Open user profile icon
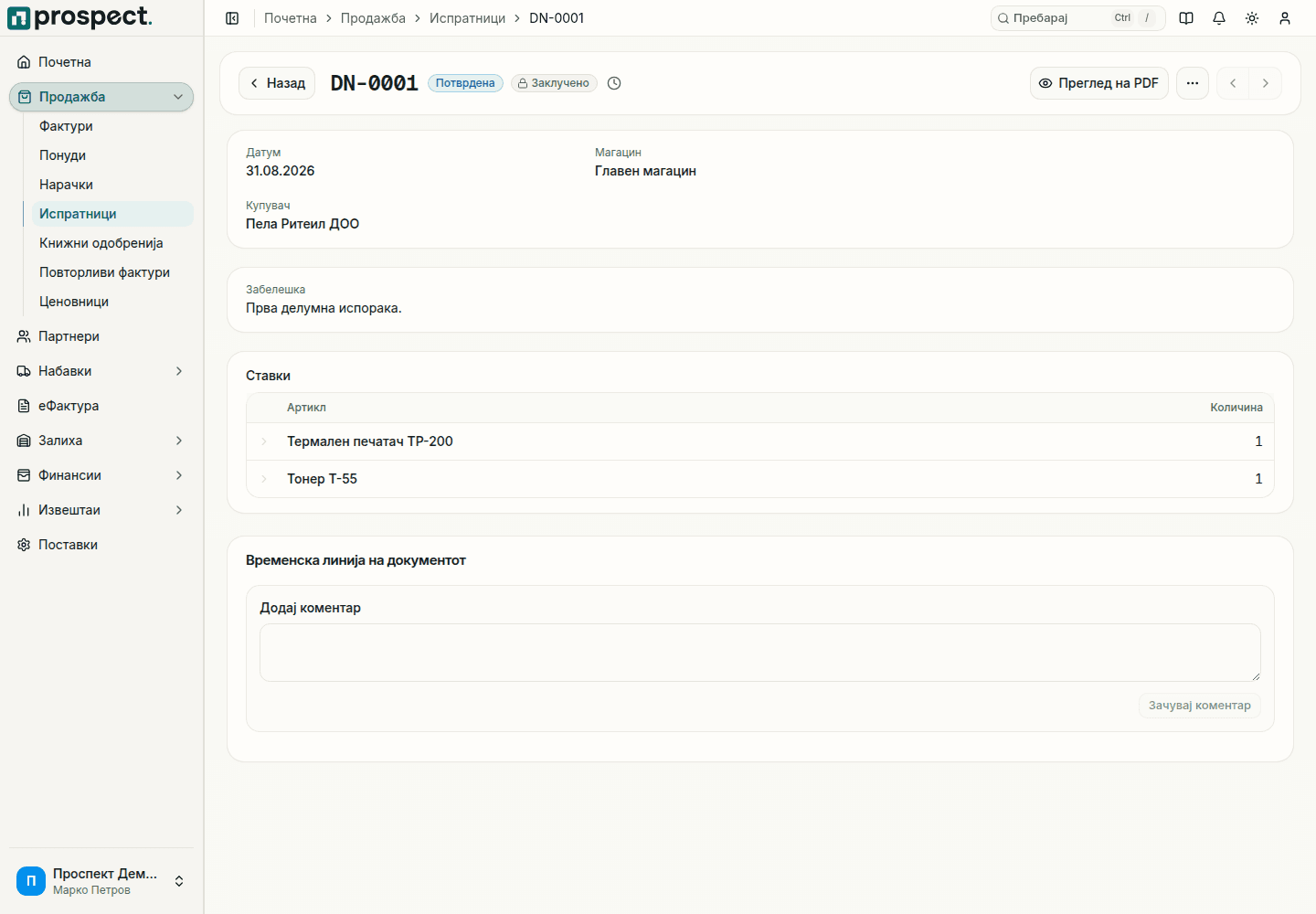 click(1285, 18)
